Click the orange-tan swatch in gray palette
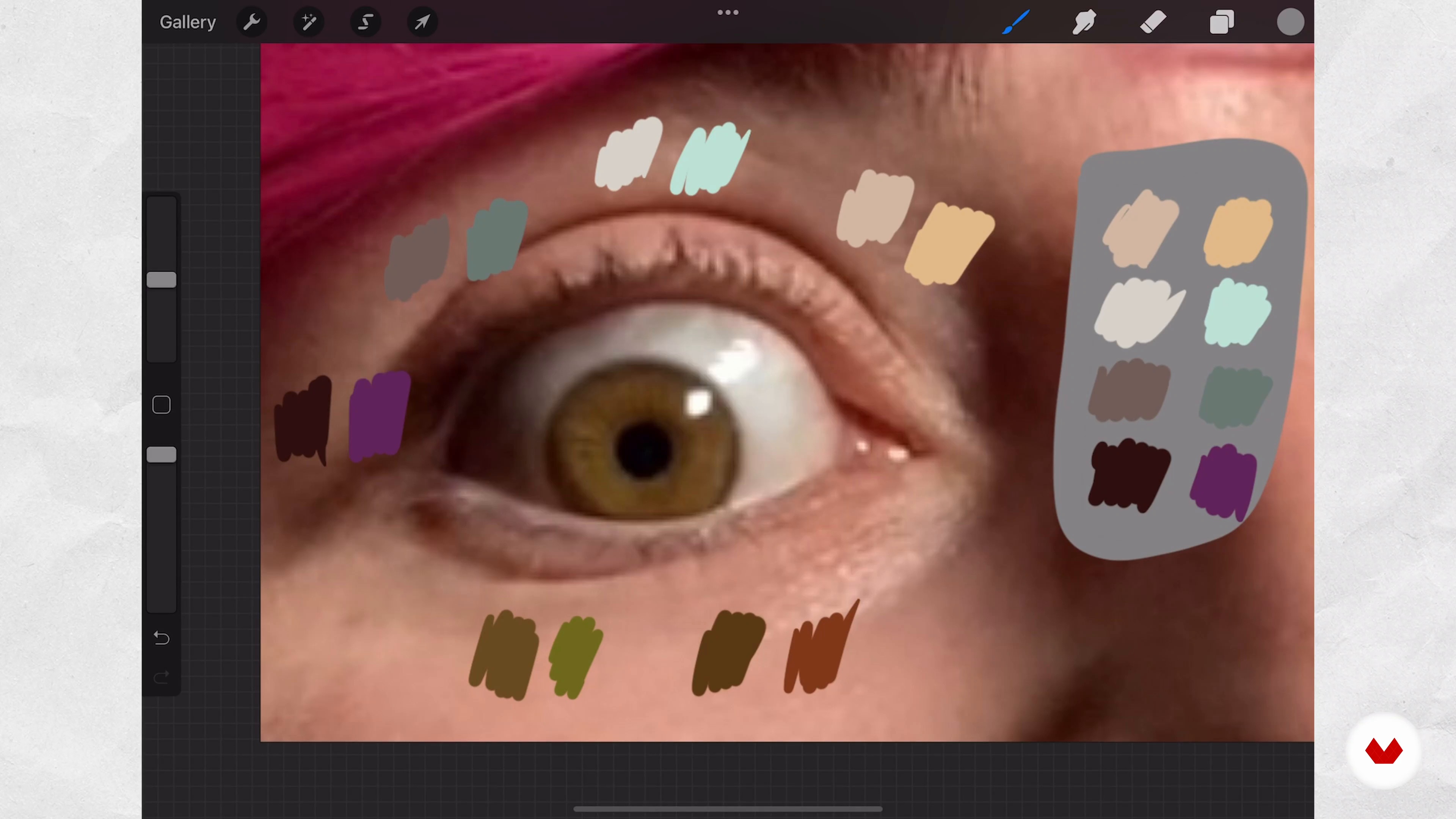The width and height of the screenshot is (1456, 819). click(x=1238, y=232)
